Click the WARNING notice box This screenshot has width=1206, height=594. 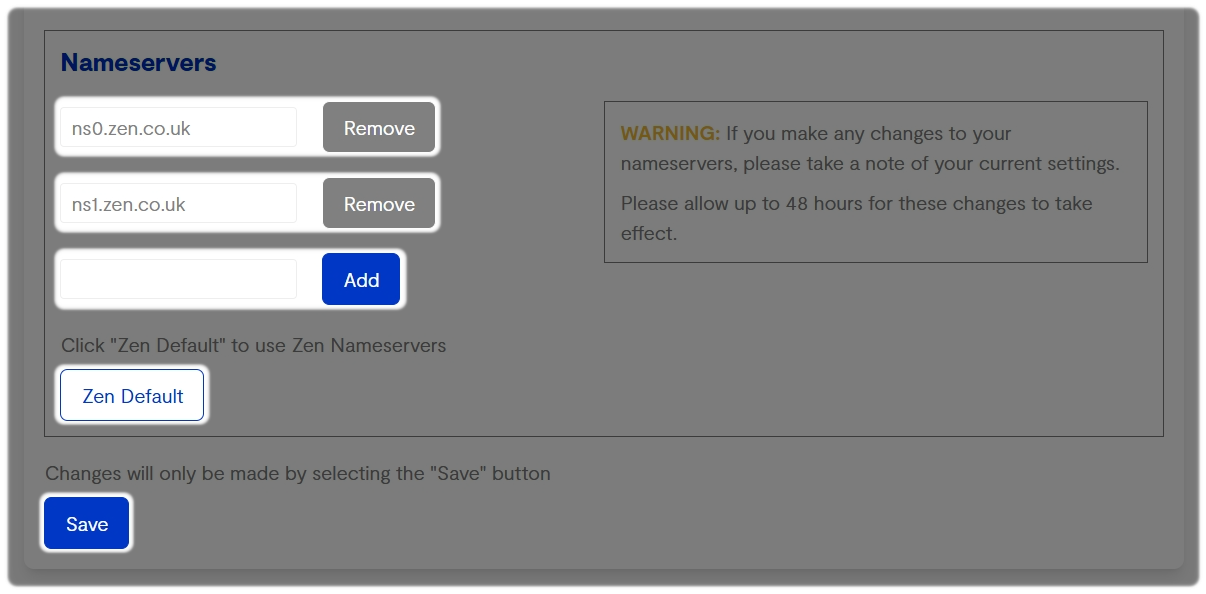(875, 180)
